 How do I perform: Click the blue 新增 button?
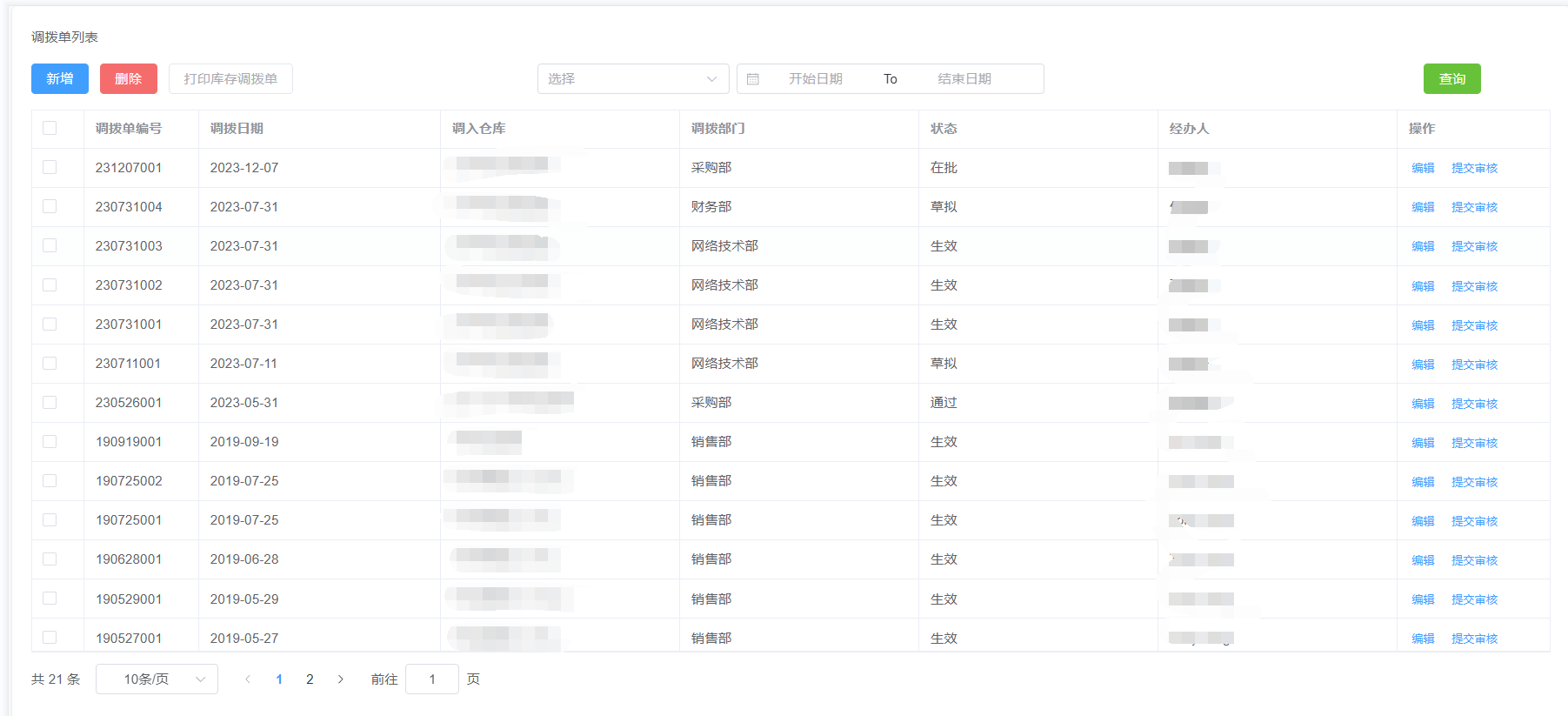(60, 79)
